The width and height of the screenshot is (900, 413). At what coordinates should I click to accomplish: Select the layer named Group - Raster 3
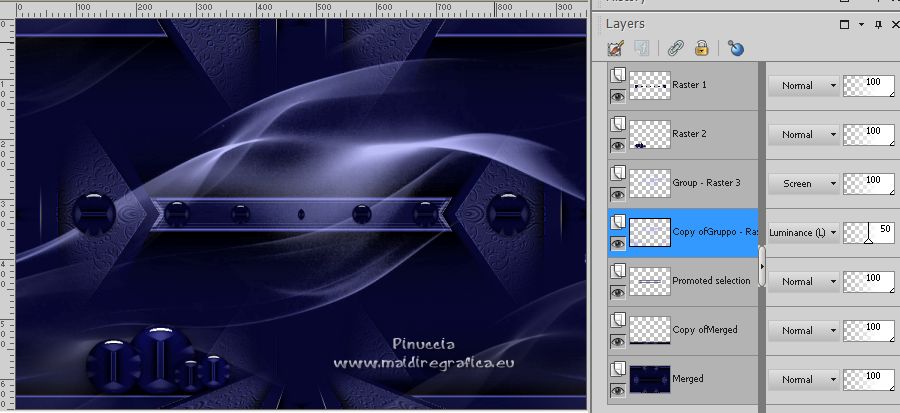tap(707, 183)
